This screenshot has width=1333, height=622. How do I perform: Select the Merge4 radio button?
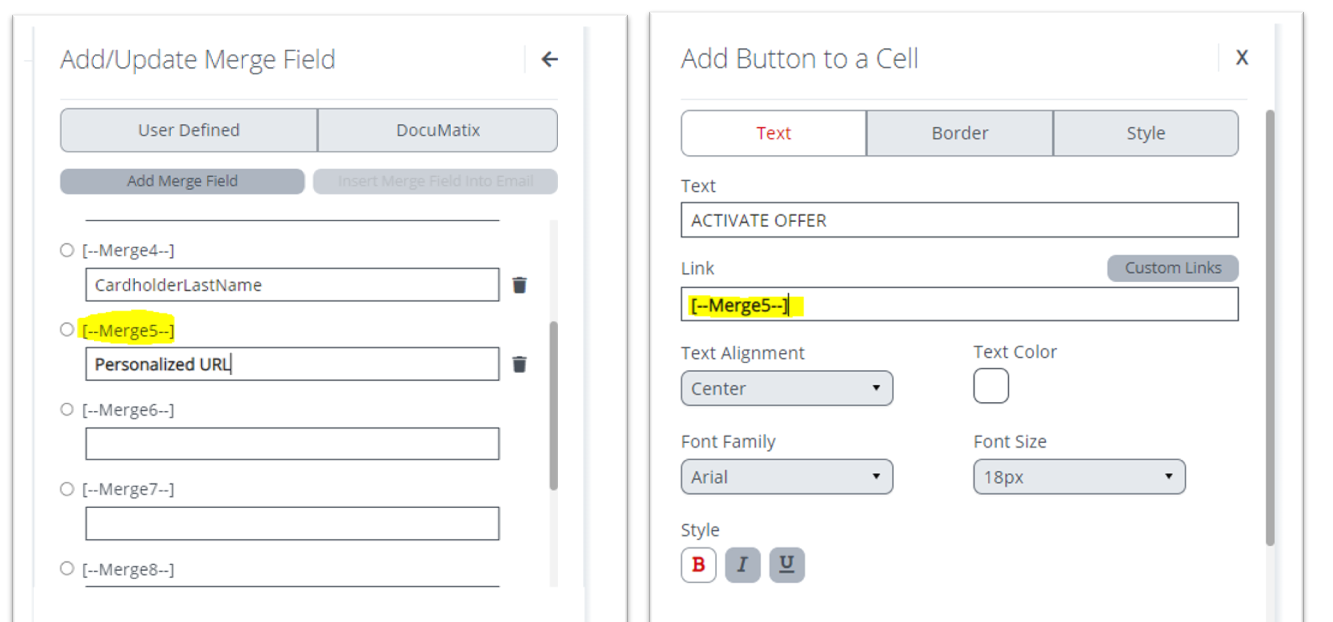pyautogui.click(x=67, y=250)
